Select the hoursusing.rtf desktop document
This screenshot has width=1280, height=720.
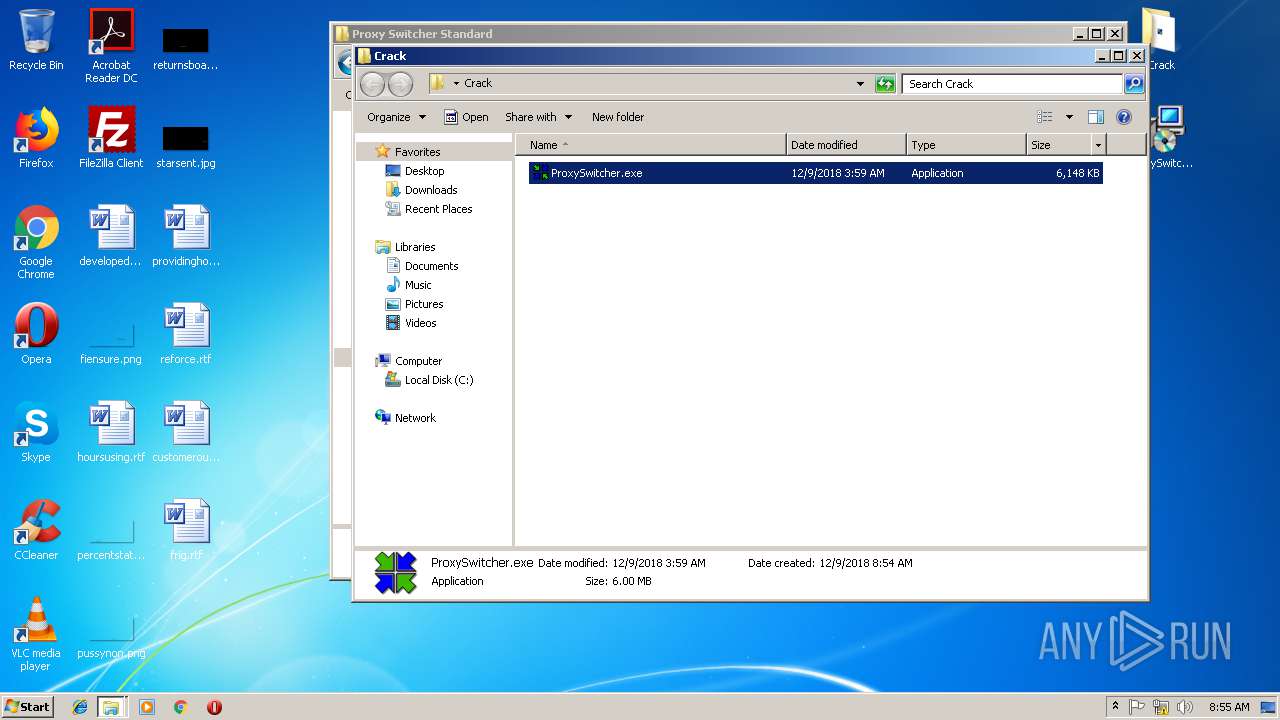[111, 432]
